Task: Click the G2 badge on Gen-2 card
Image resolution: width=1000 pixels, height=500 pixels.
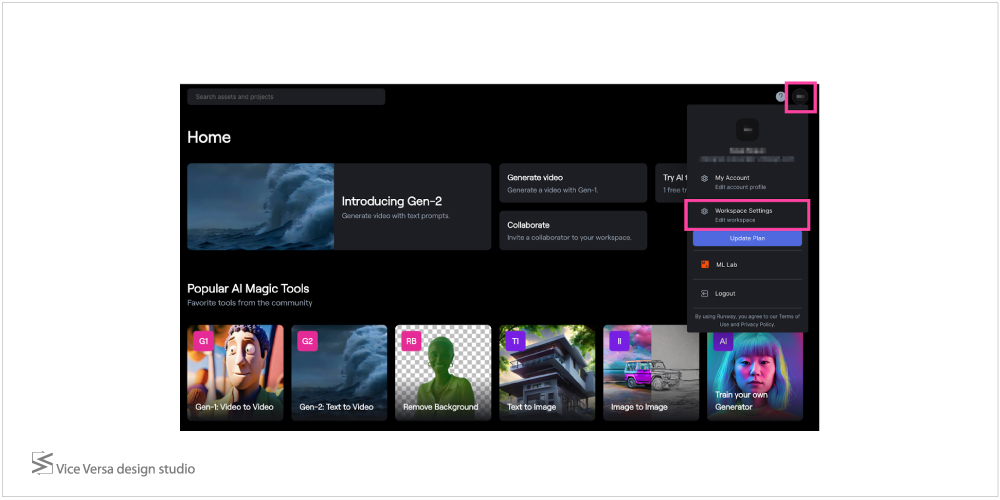Action: tap(307, 341)
